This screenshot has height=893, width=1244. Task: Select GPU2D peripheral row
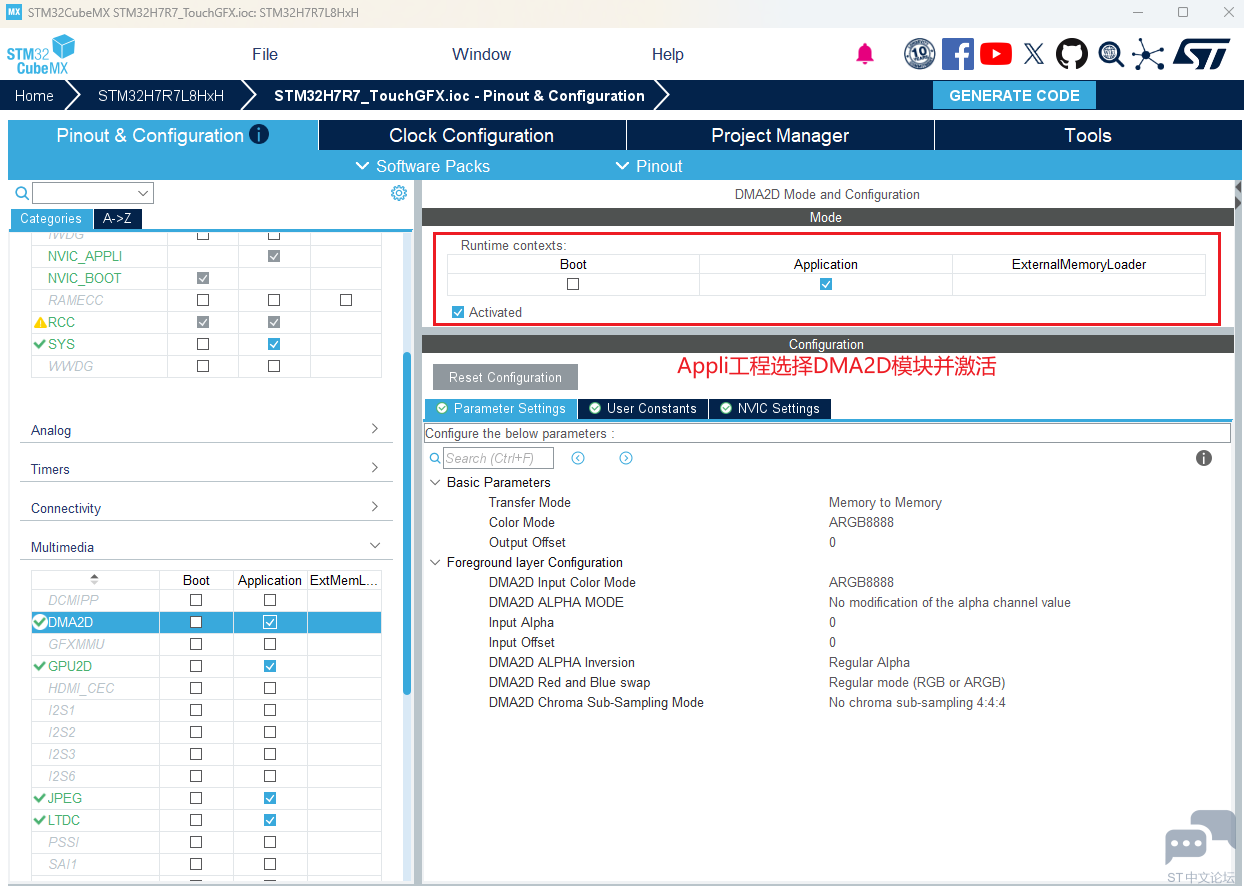click(x=206, y=666)
